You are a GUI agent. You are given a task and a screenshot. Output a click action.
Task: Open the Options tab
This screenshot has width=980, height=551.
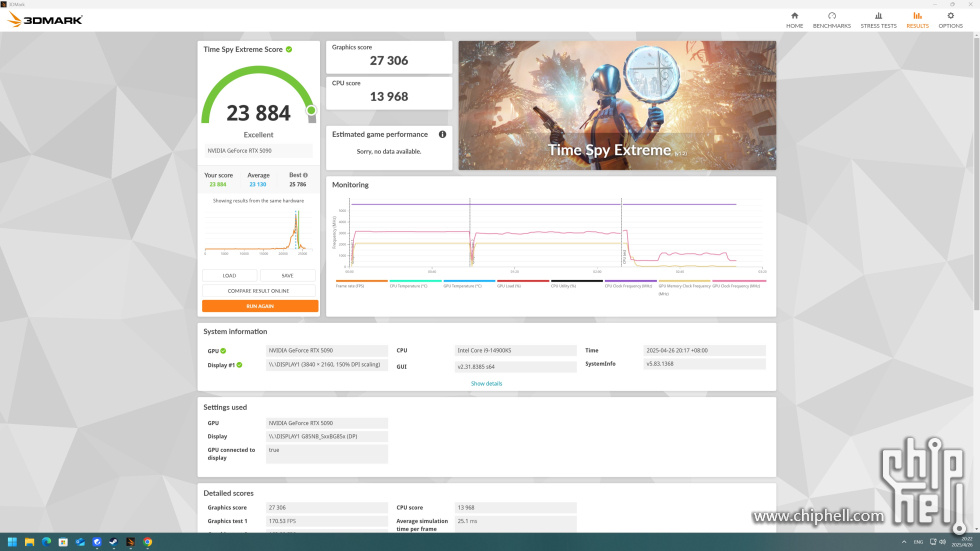[x=950, y=20]
